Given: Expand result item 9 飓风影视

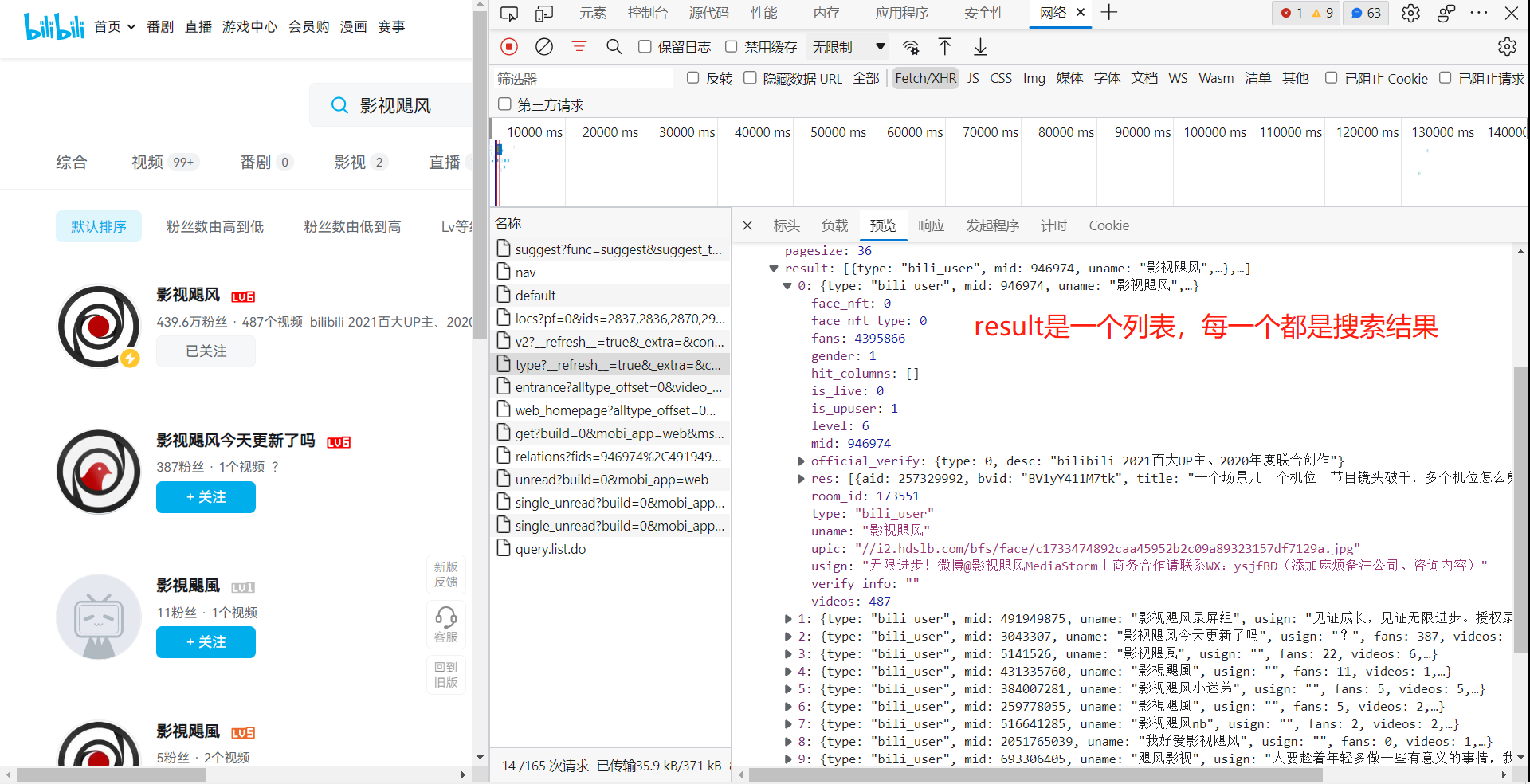Looking at the screenshot, I should tap(788, 759).
